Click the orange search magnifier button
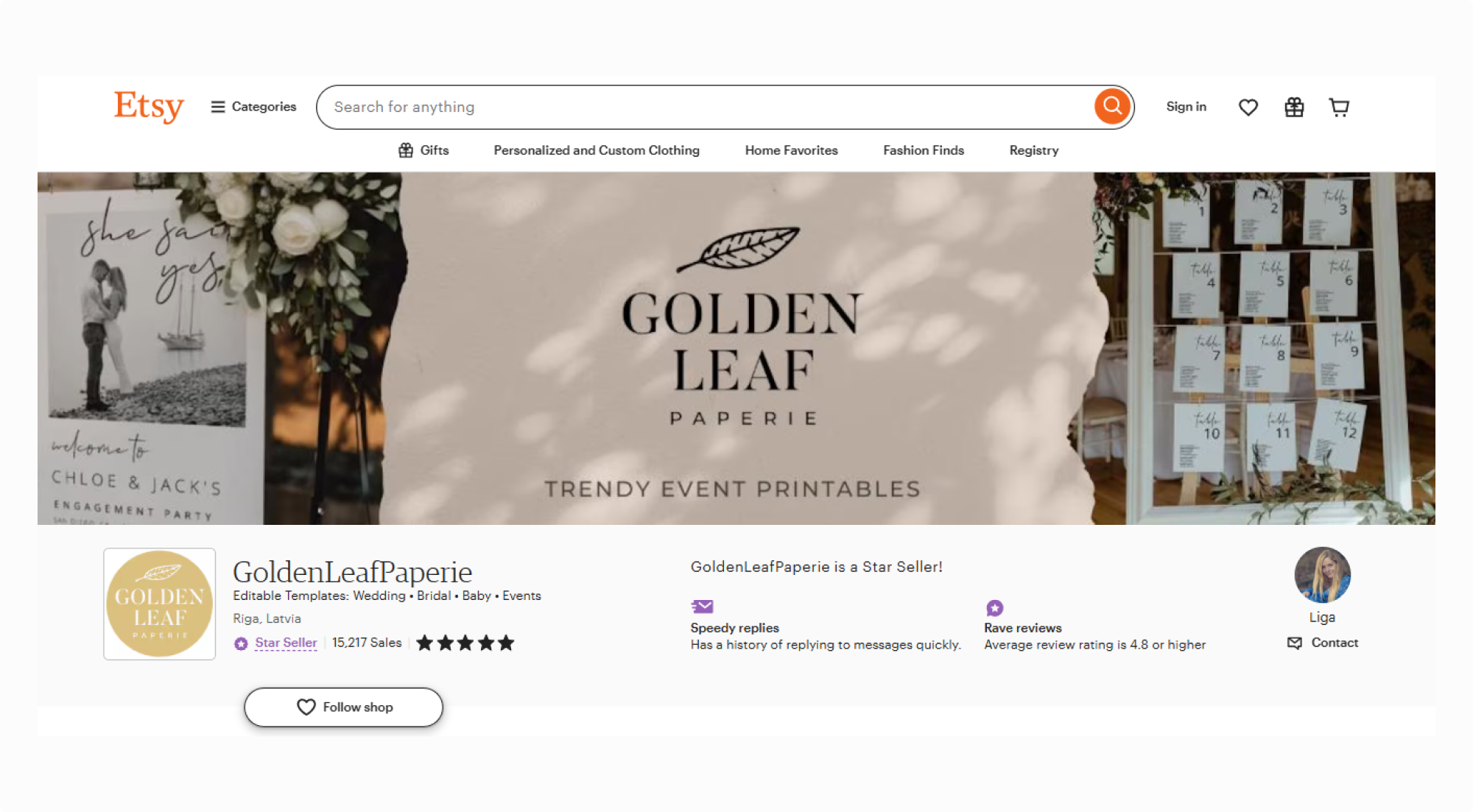The width and height of the screenshot is (1473, 812). click(1112, 107)
